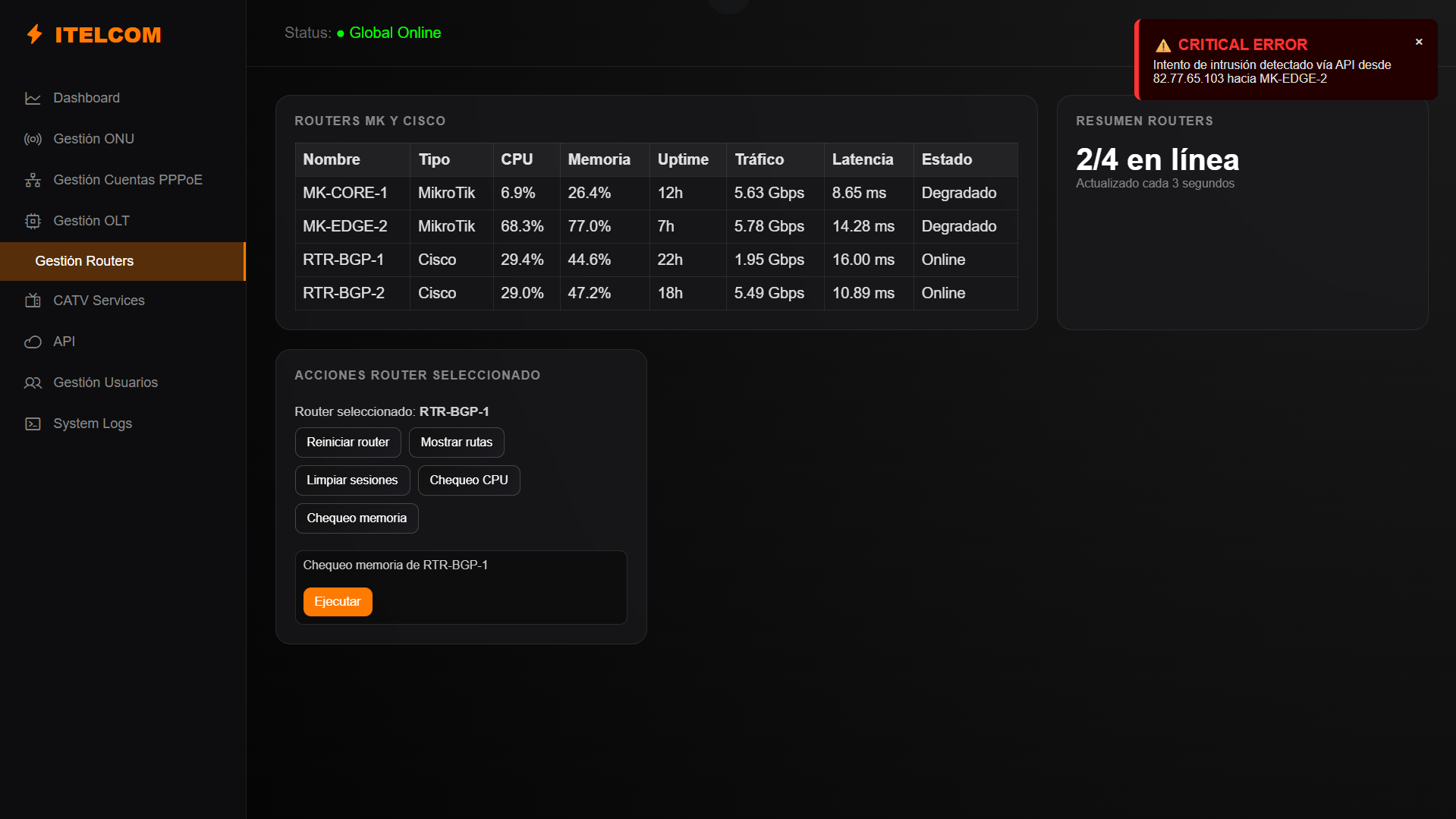Go to Gestión Usuarios
This screenshot has width=1456, height=819.
pyautogui.click(x=123, y=383)
